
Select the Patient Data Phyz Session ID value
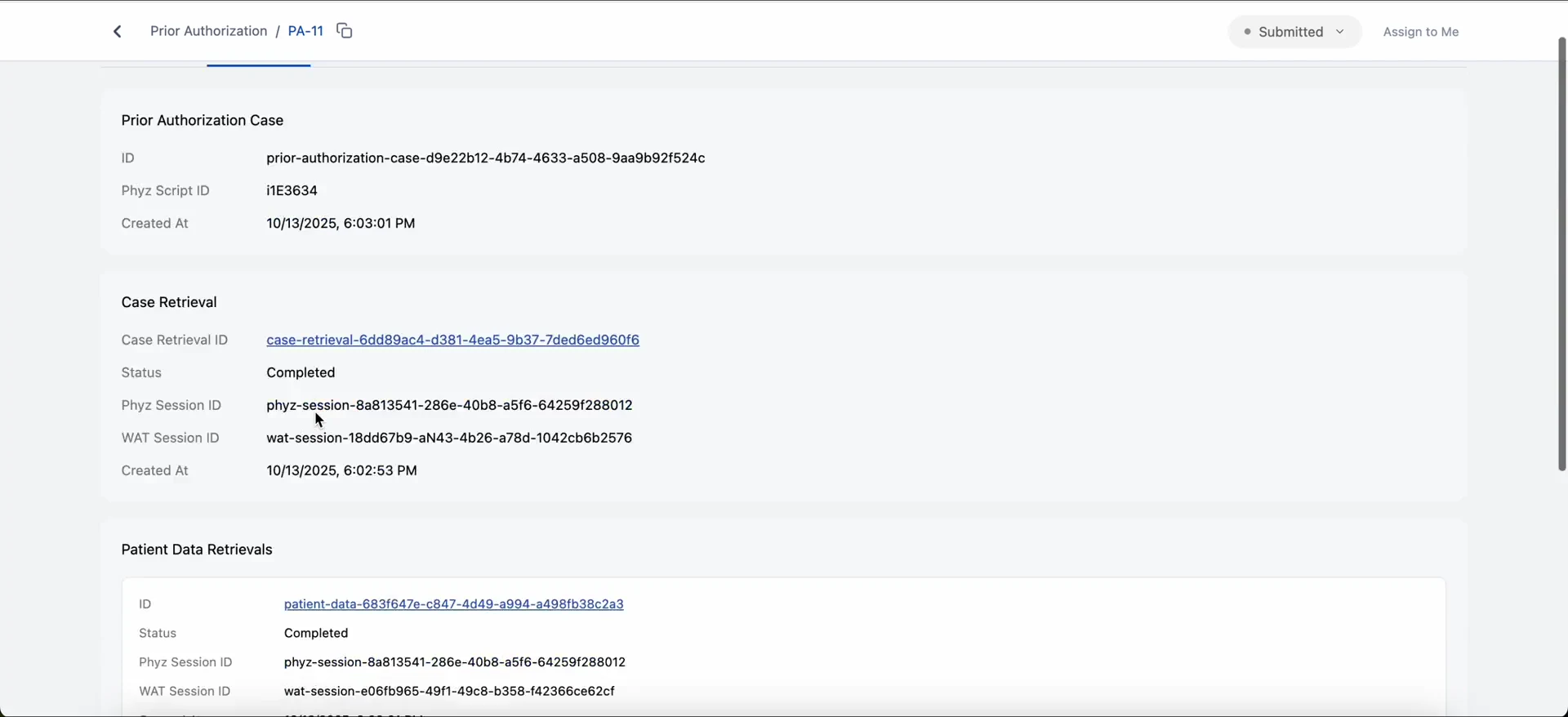[455, 662]
